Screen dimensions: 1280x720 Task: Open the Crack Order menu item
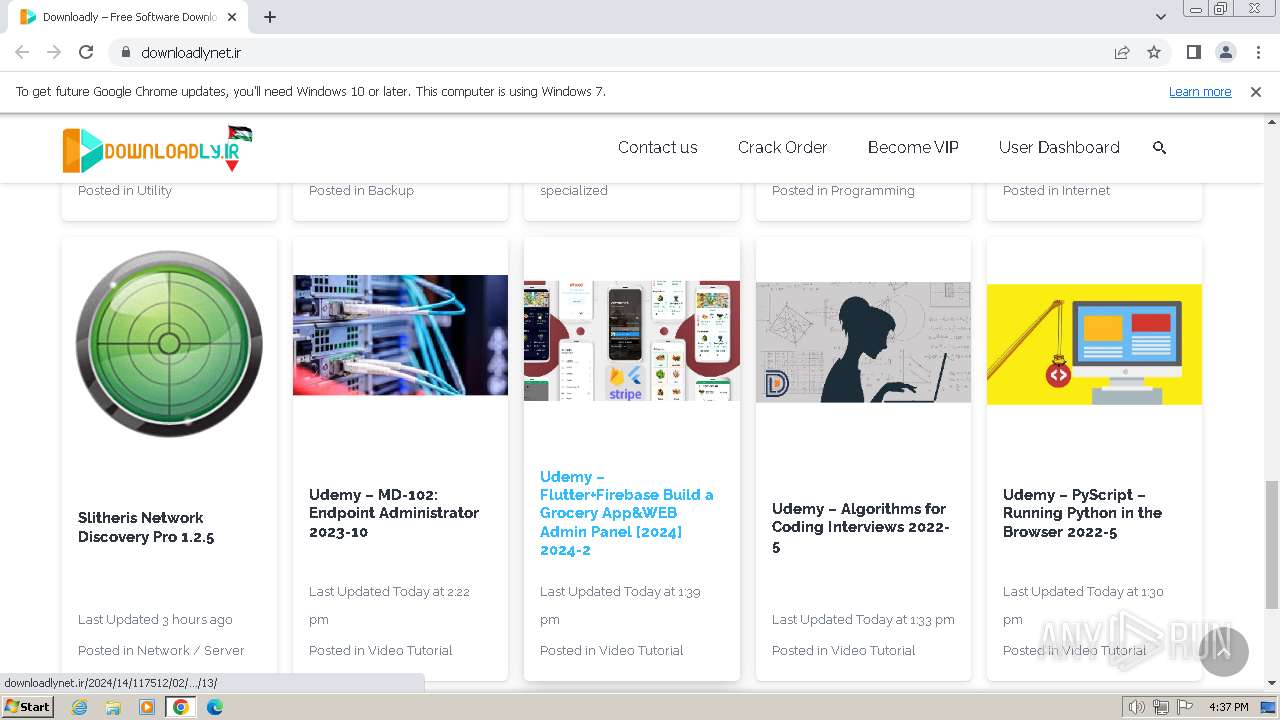click(x=782, y=147)
